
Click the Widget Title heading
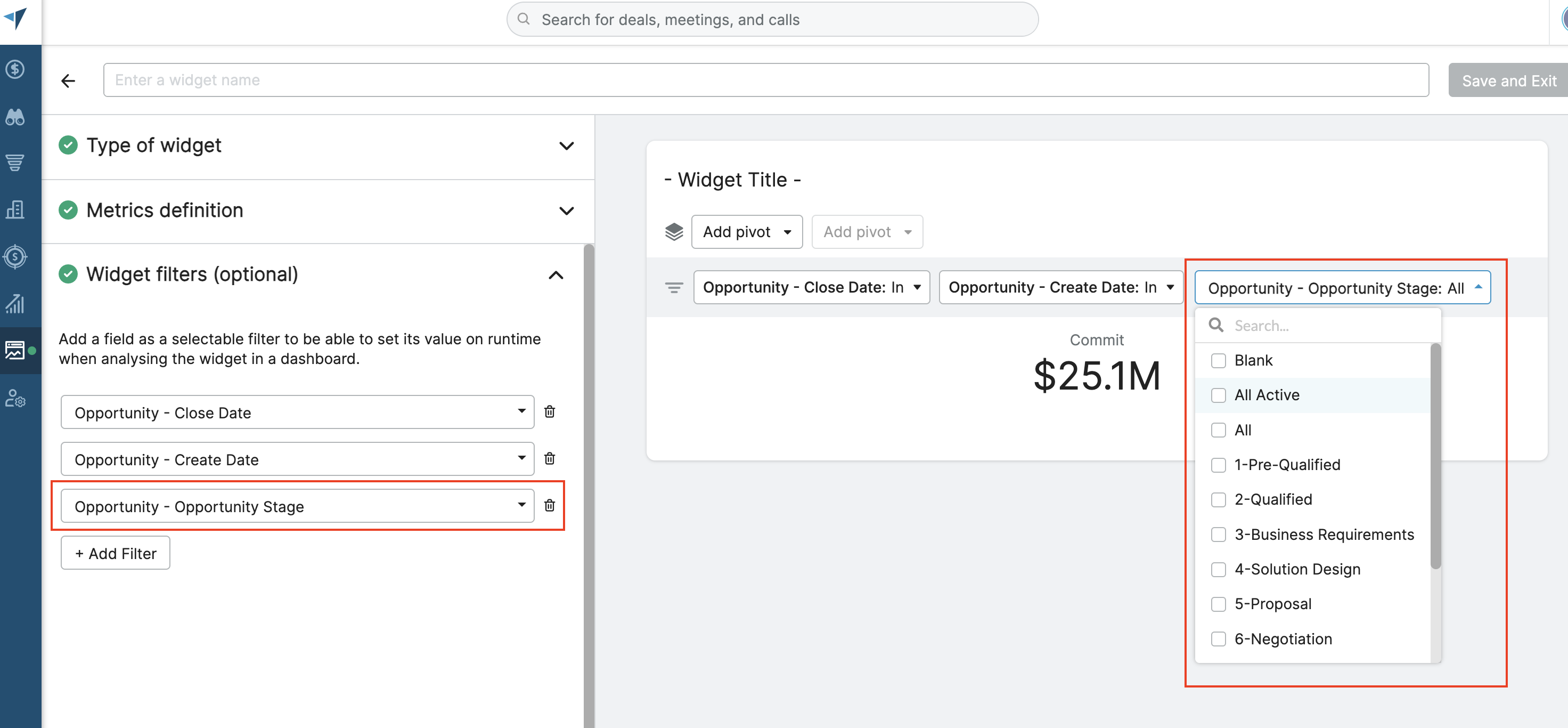(732, 180)
